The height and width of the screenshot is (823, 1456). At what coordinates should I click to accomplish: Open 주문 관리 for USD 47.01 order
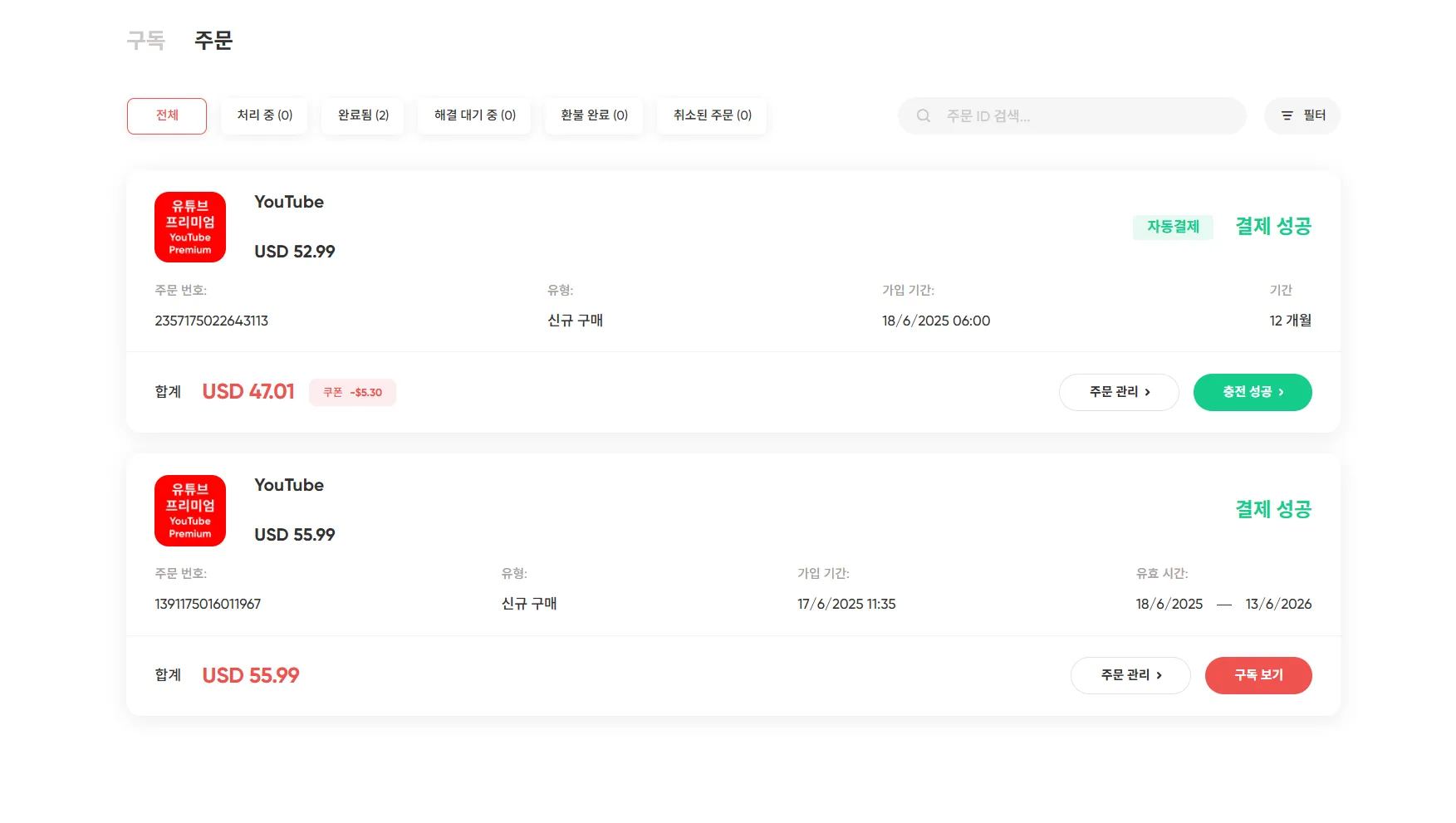tap(1119, 392)
